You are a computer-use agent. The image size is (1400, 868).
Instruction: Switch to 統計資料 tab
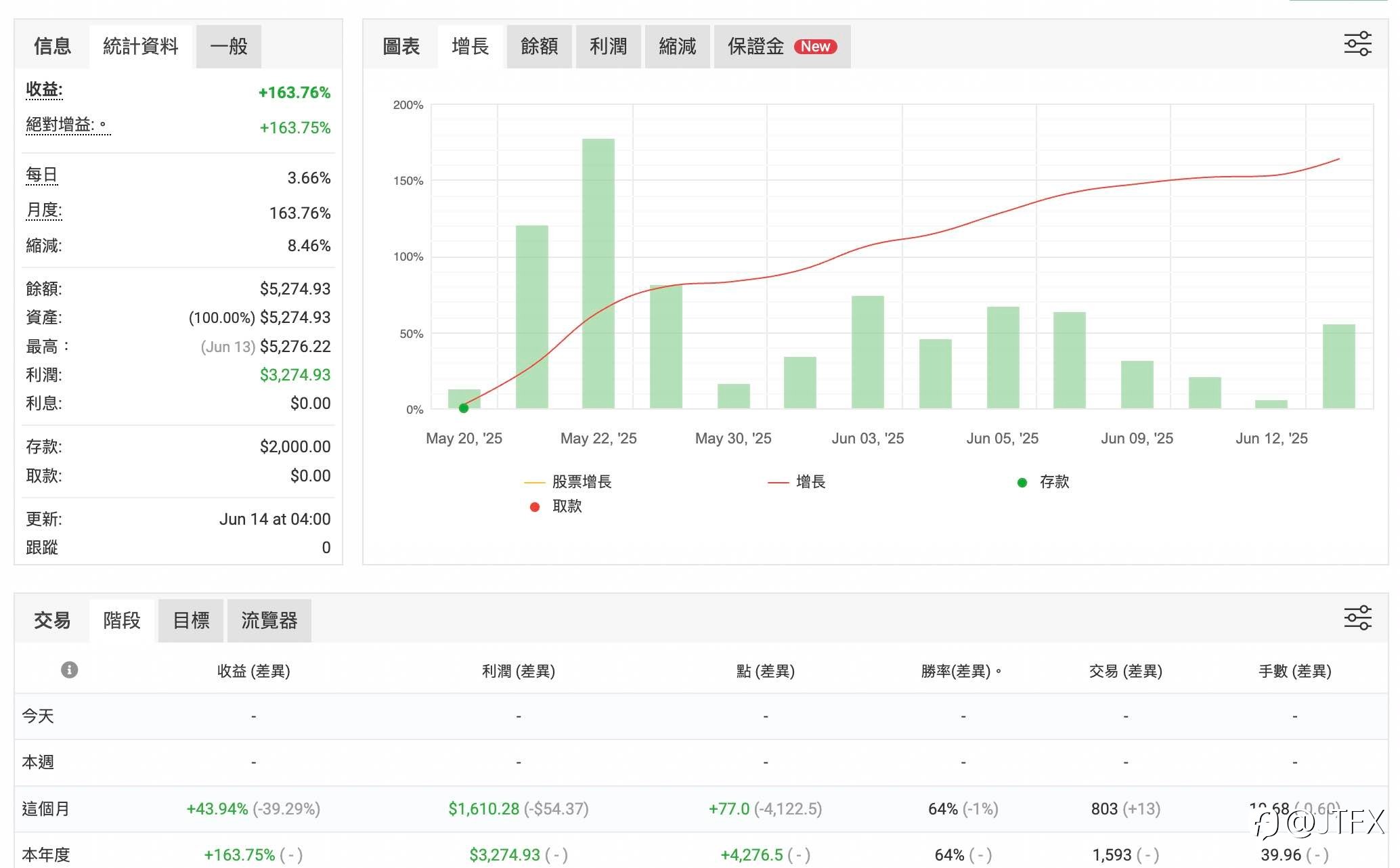tap(141, 47)
